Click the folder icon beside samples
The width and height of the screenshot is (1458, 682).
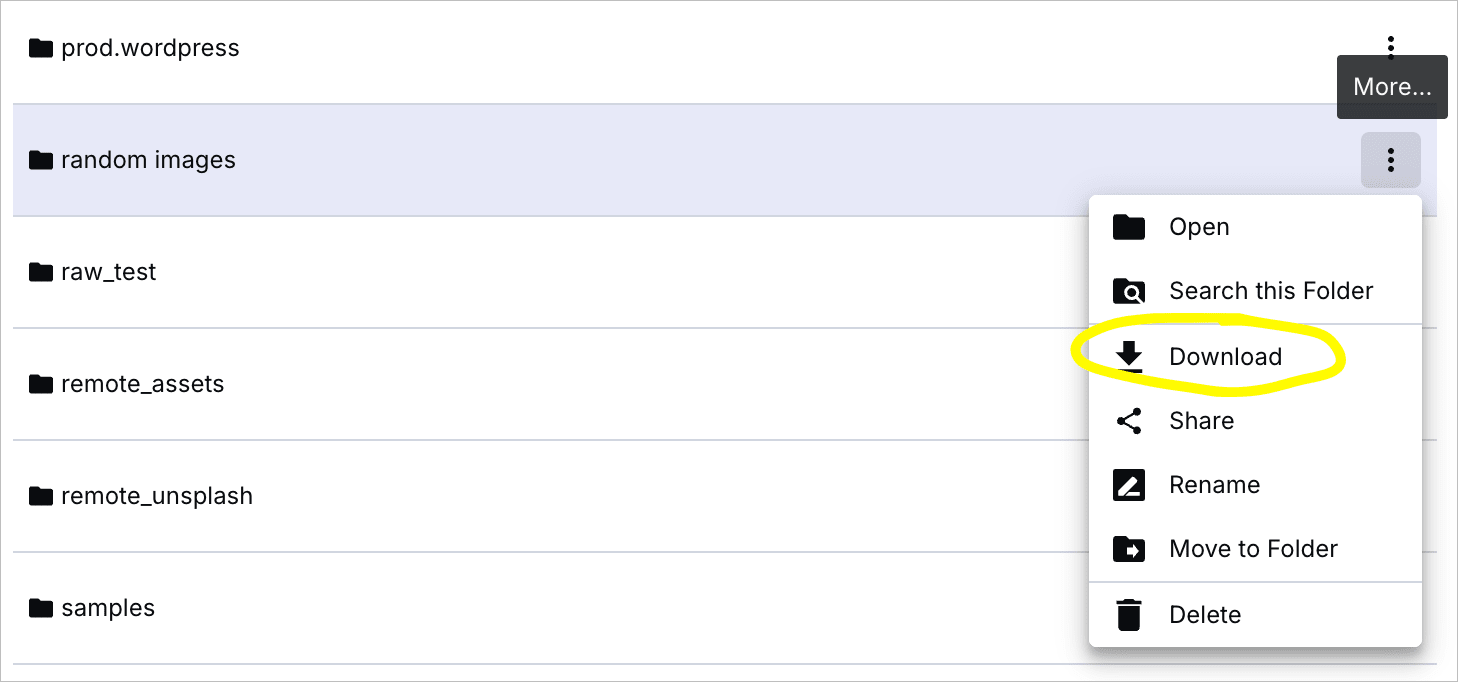coord(40,608)
